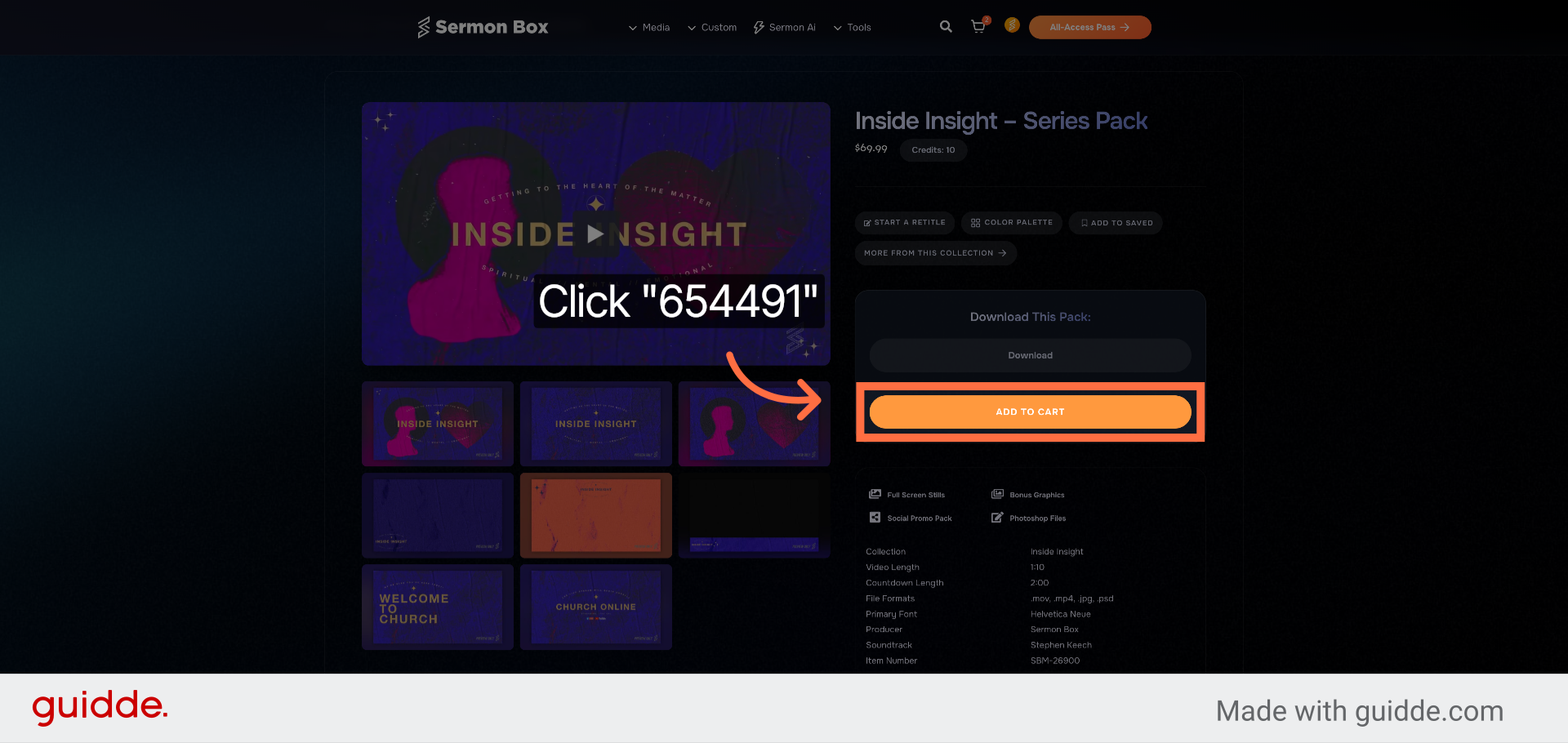Select the silhouette and heart thumbnail without title
Screen dimensions: 1568x743
point(755,424)
